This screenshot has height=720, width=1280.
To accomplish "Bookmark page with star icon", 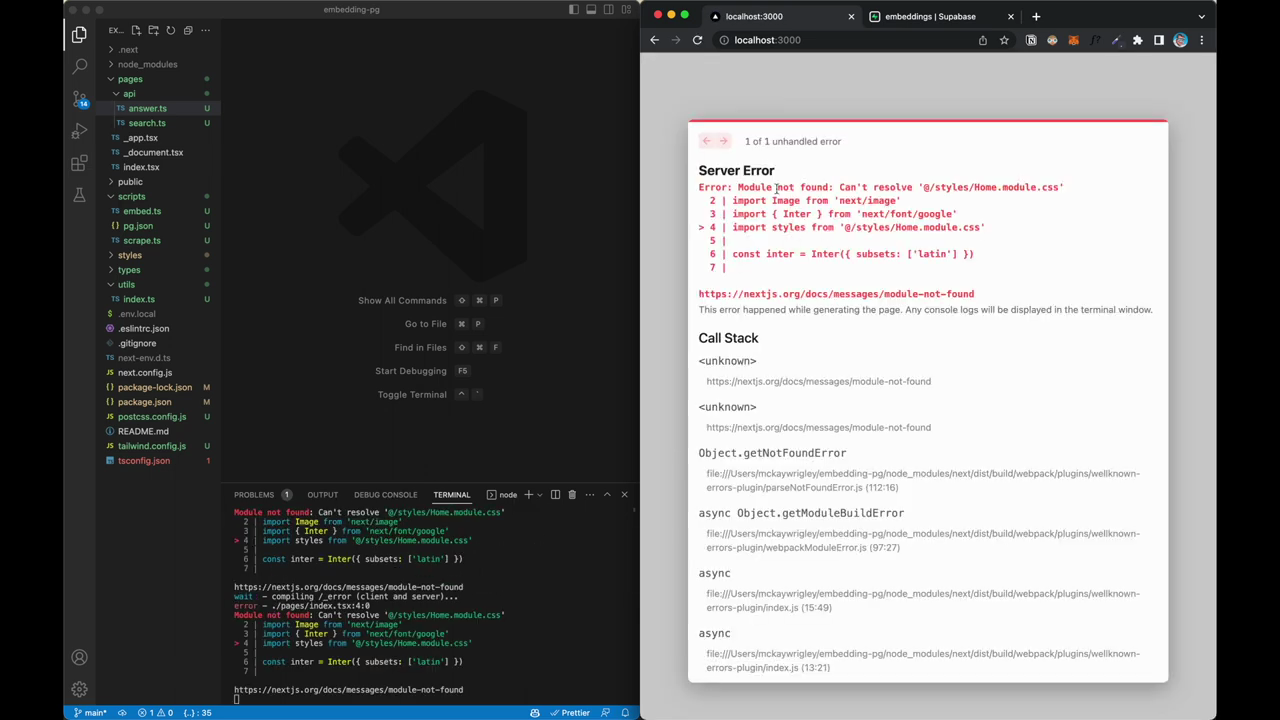I will (x=1004, y=40).
